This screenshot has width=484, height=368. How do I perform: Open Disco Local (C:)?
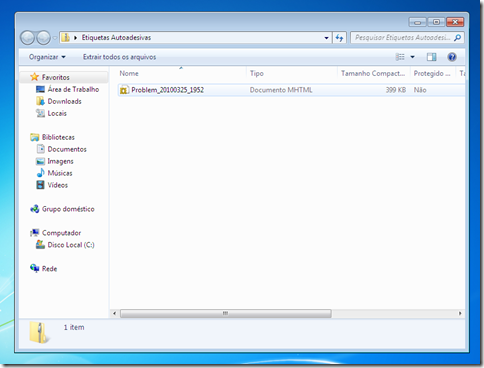(x=71, y=245)
